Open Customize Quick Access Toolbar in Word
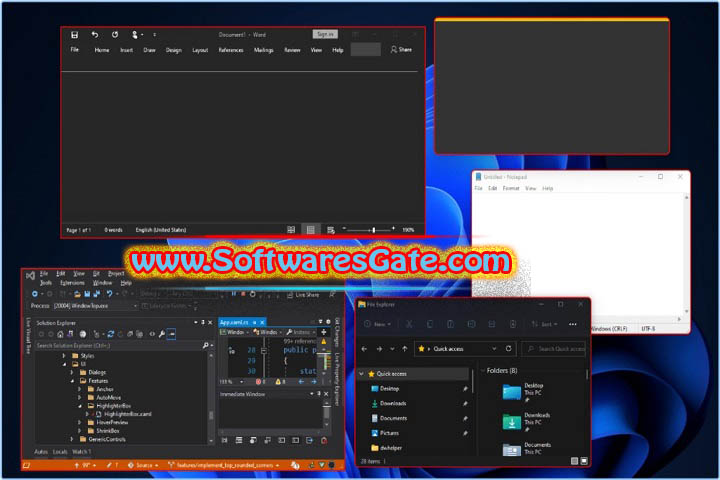The height and width of the screenshot is (480, 720). click(x=154, y=34)
